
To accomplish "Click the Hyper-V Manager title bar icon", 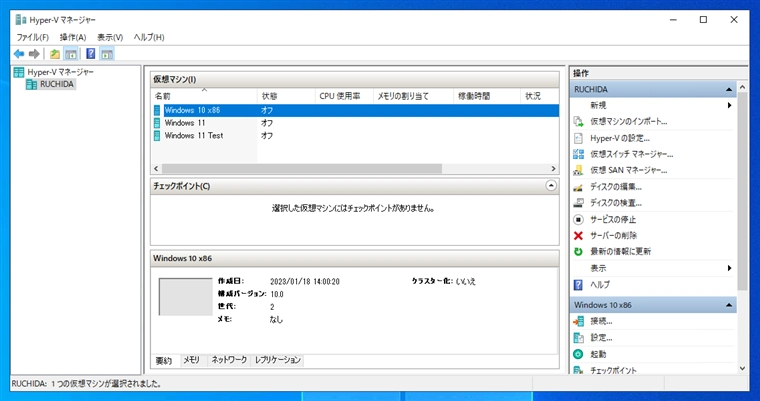I will pos(21,20).
